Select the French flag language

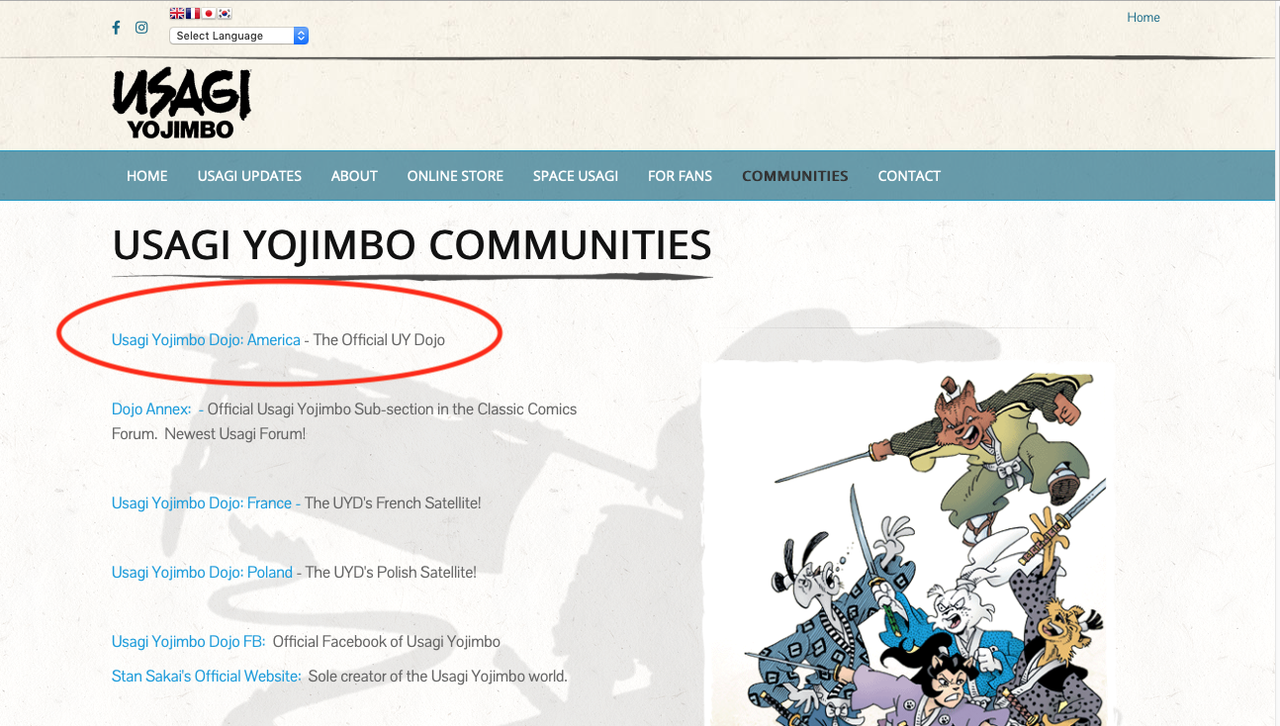[x=193, y=14]
